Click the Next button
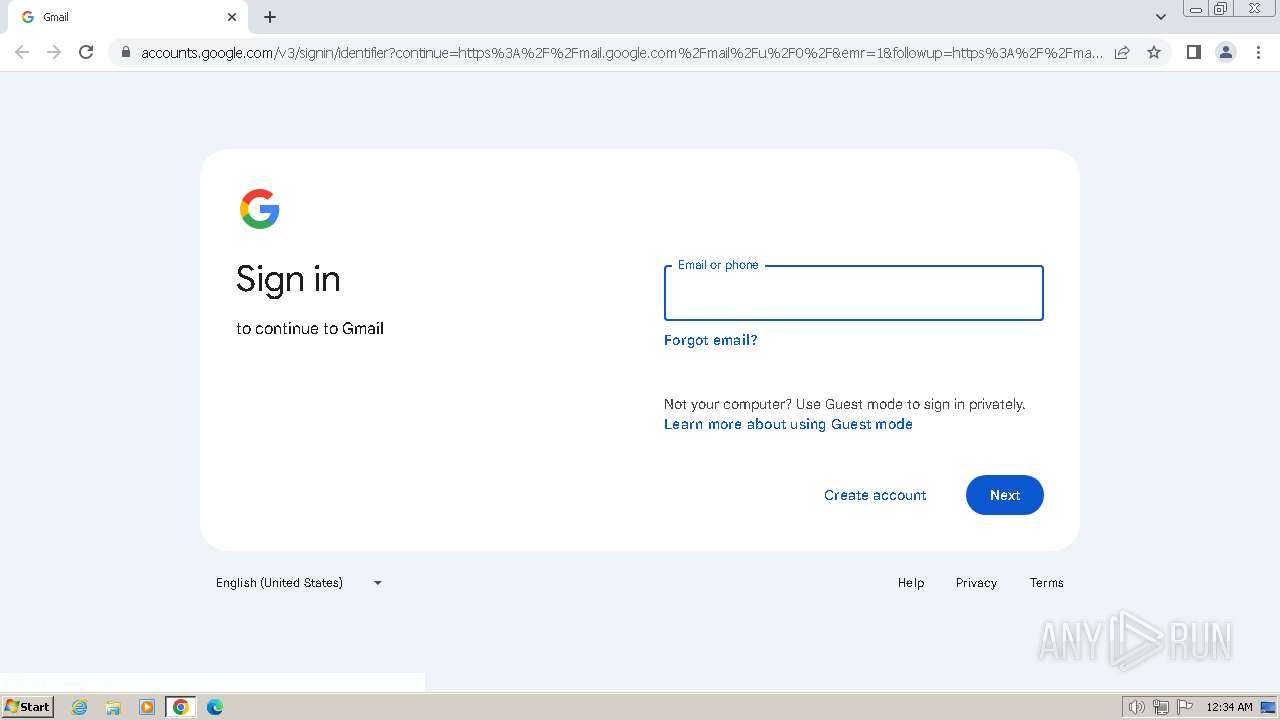The height and width of the screenshot is (720, 1280). click(1005, 495)
